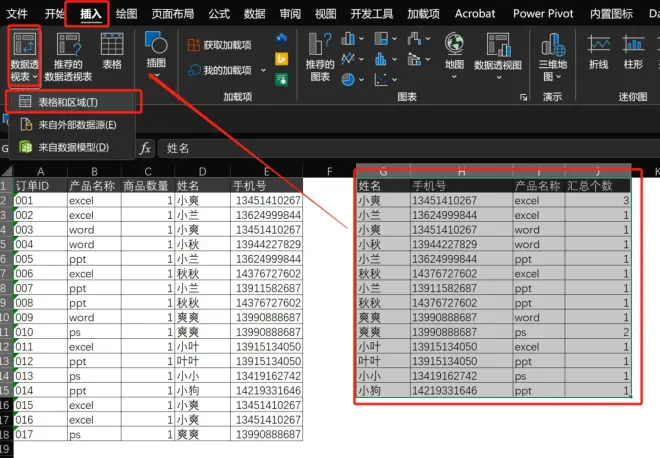Click the 审阅 tab
The image size is (660, 458).
(290, 14)
